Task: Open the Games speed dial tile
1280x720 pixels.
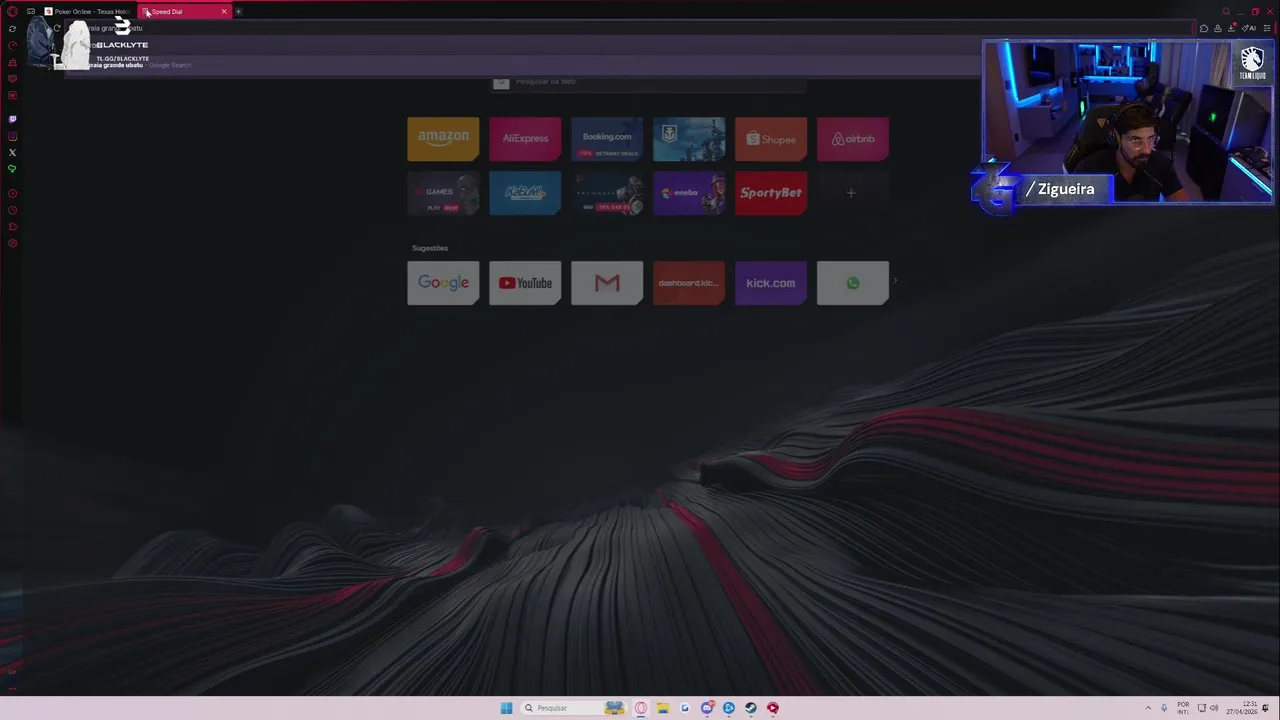Action: [x=443, y=193]
